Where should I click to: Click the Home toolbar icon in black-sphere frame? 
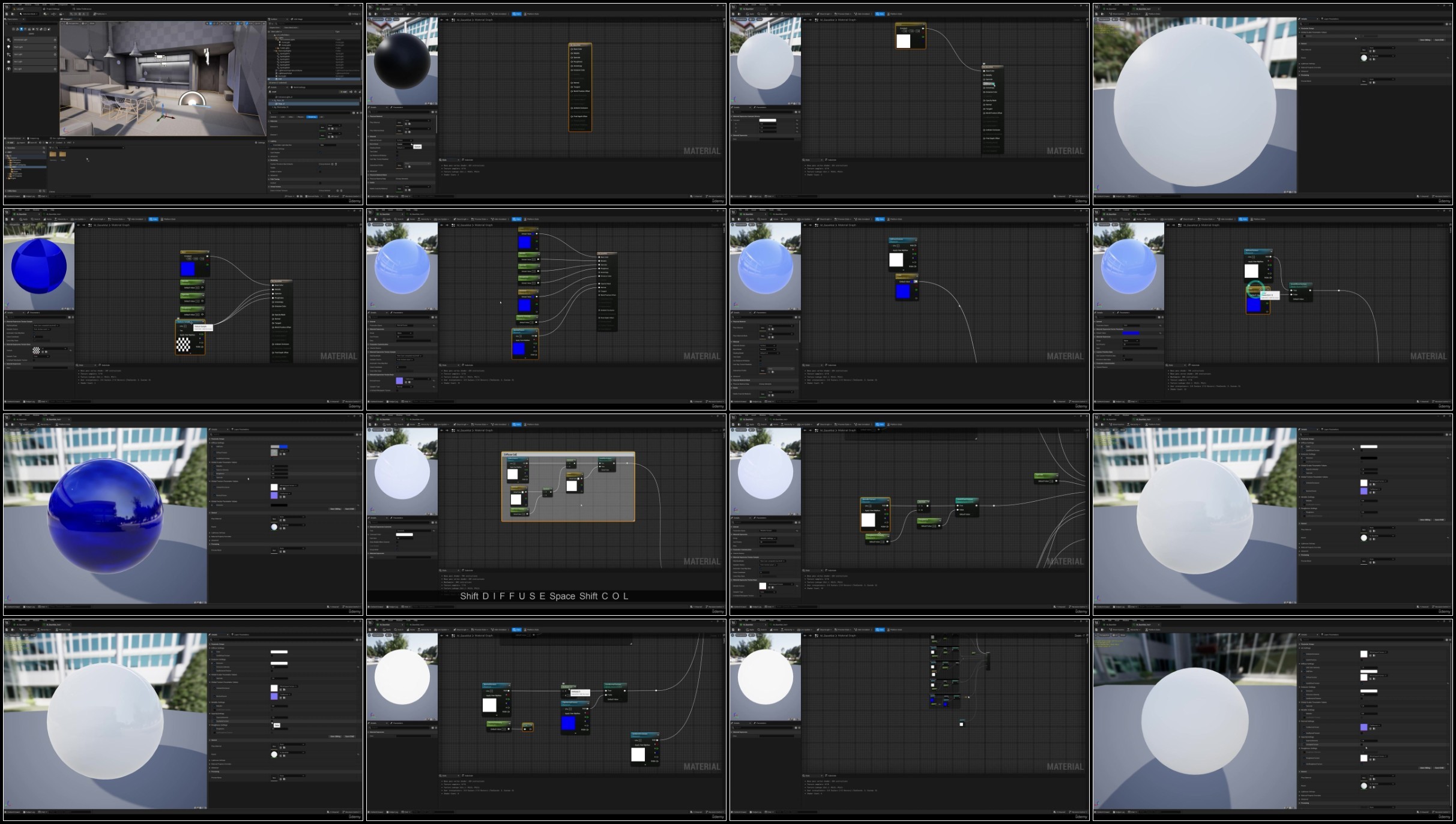[x=411, y=14]
